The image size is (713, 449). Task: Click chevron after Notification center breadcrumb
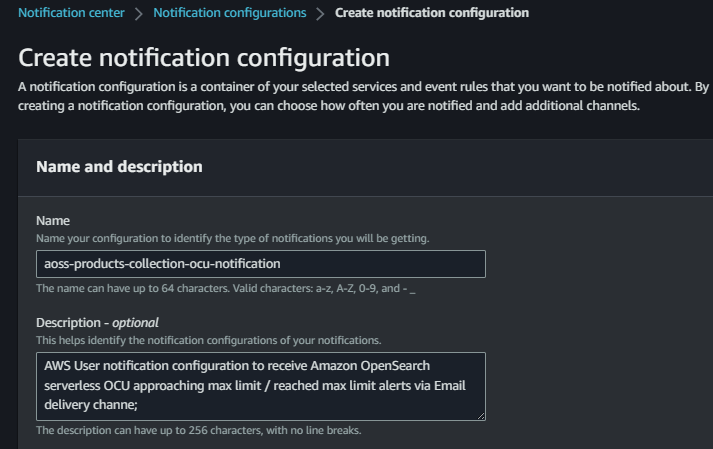coord(139,14)
